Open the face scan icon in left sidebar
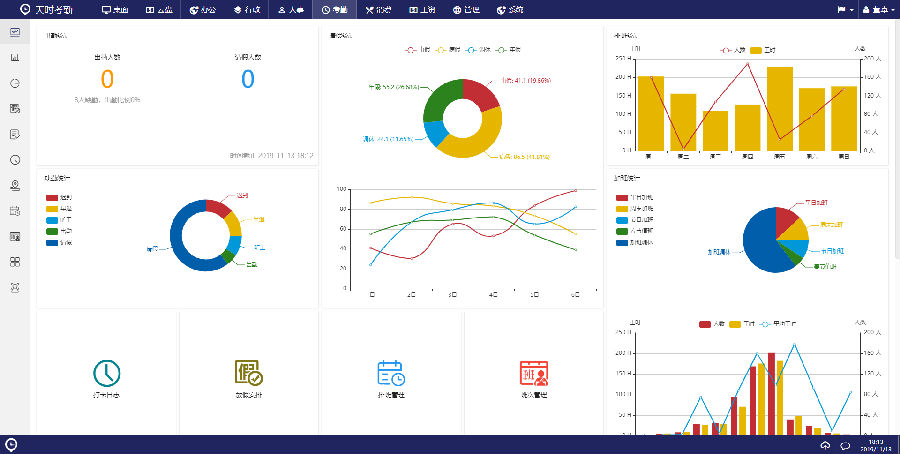This screenshot has width=900, height=454. click(15, 288)
